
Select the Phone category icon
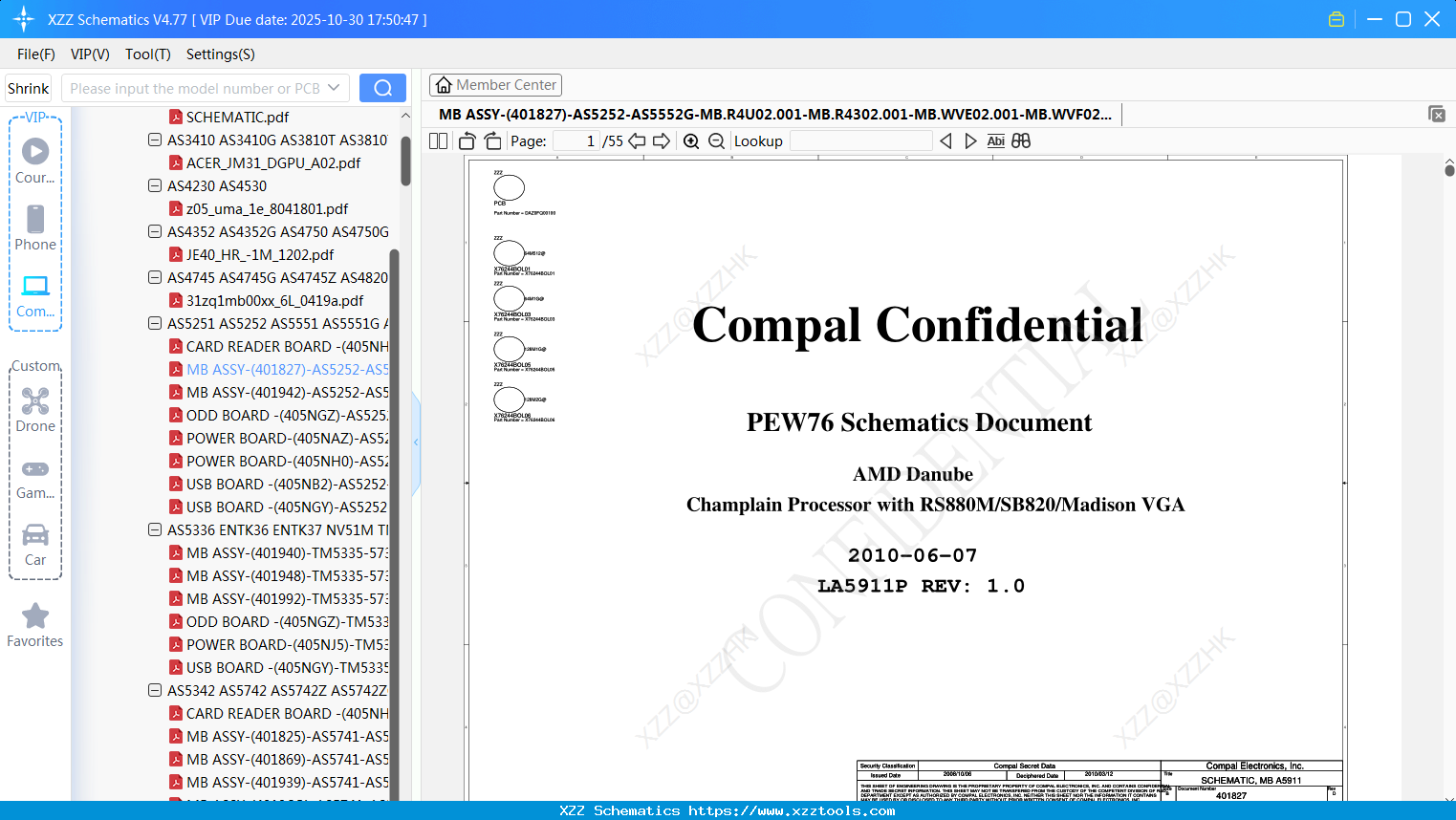pyautogui.click(x=35, y=227)
